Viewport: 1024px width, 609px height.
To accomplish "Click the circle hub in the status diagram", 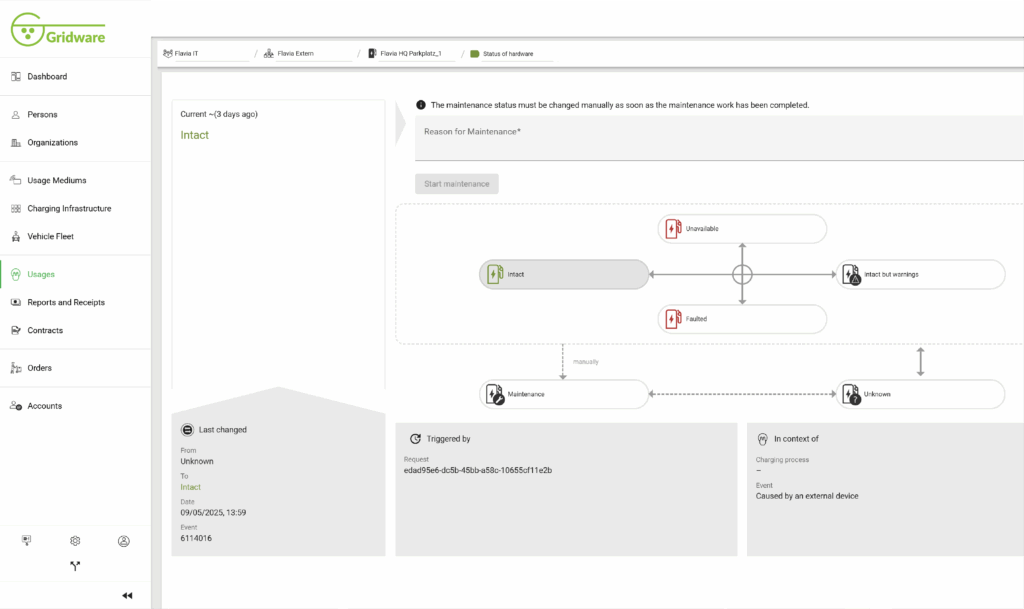I will pos(742,274).
